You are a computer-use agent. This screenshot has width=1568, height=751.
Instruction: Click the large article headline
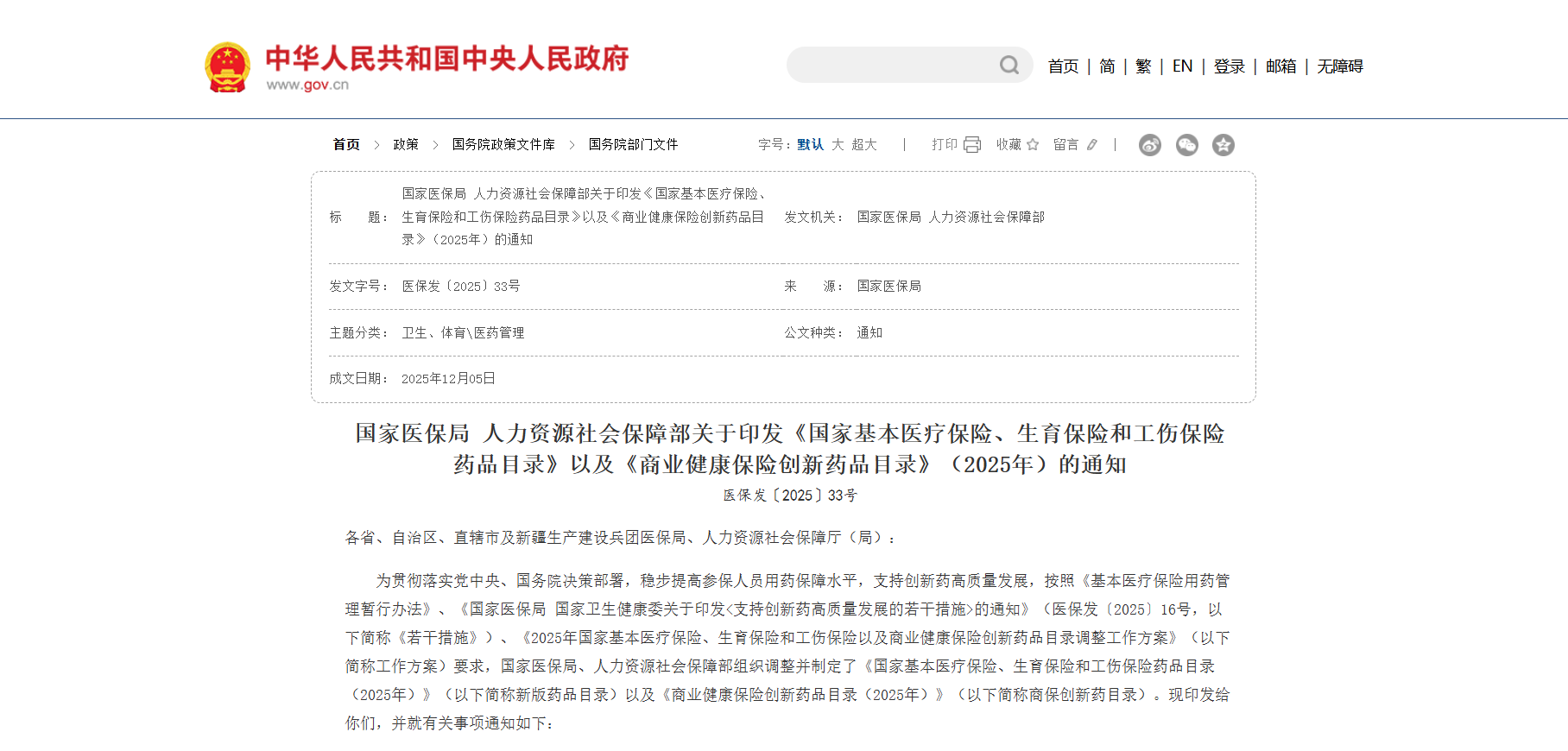point(789,449)
